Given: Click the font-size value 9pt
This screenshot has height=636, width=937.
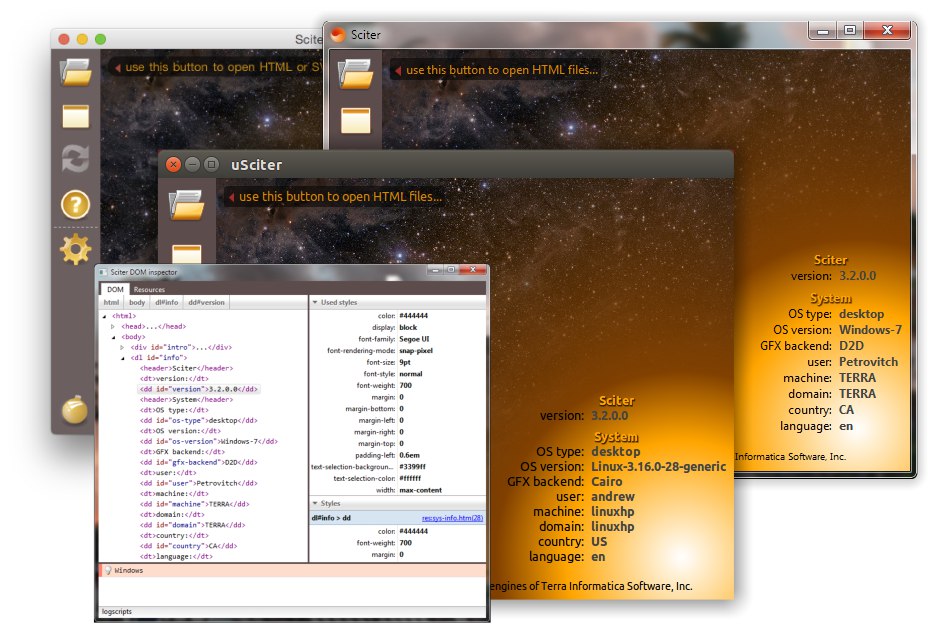Looking at the screenshot, I should 405,362.
